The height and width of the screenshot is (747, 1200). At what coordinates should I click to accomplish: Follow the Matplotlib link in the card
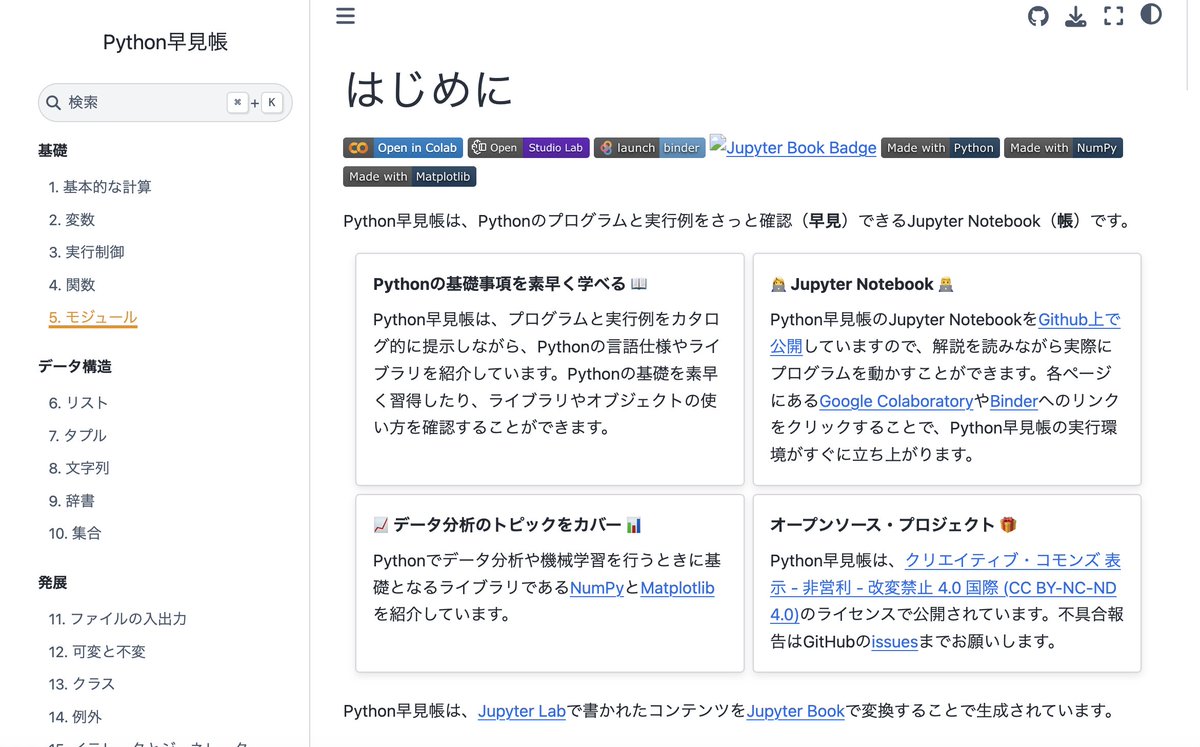coord(677,588)
